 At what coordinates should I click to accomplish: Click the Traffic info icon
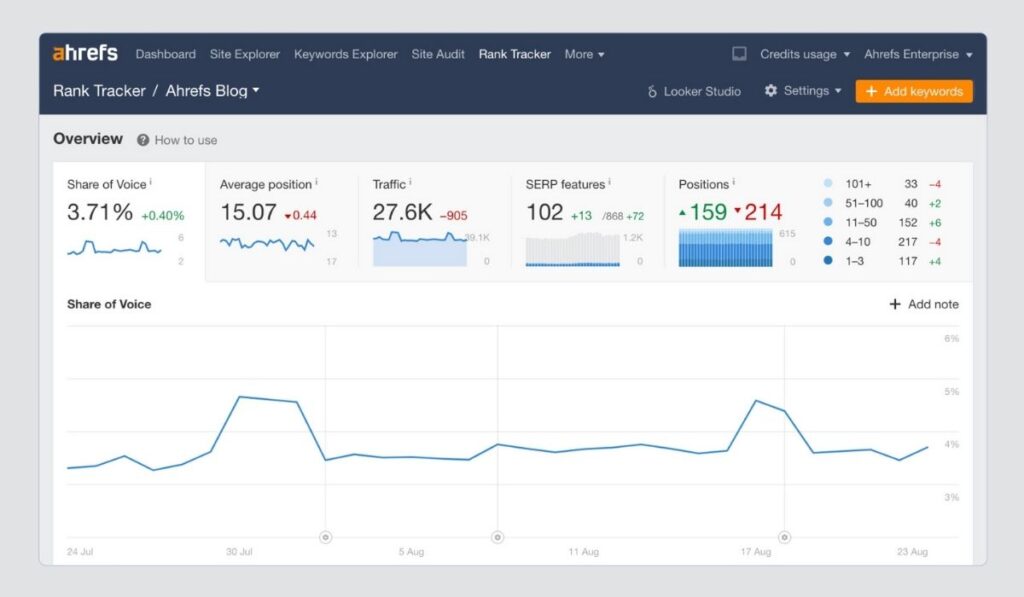[x=410, y=182]
